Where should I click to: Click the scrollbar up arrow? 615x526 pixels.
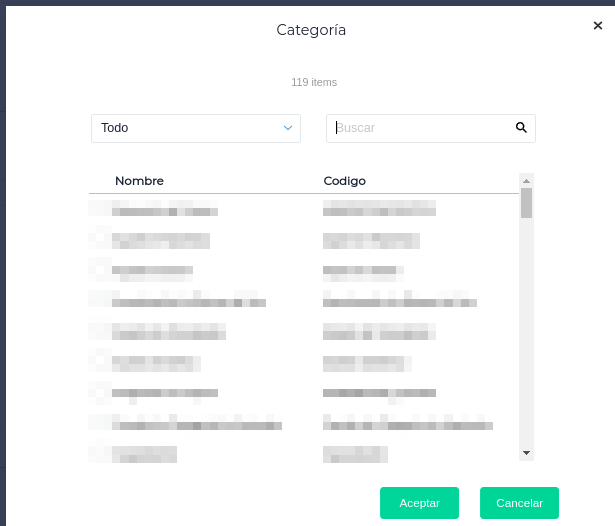tap(526, 180)
